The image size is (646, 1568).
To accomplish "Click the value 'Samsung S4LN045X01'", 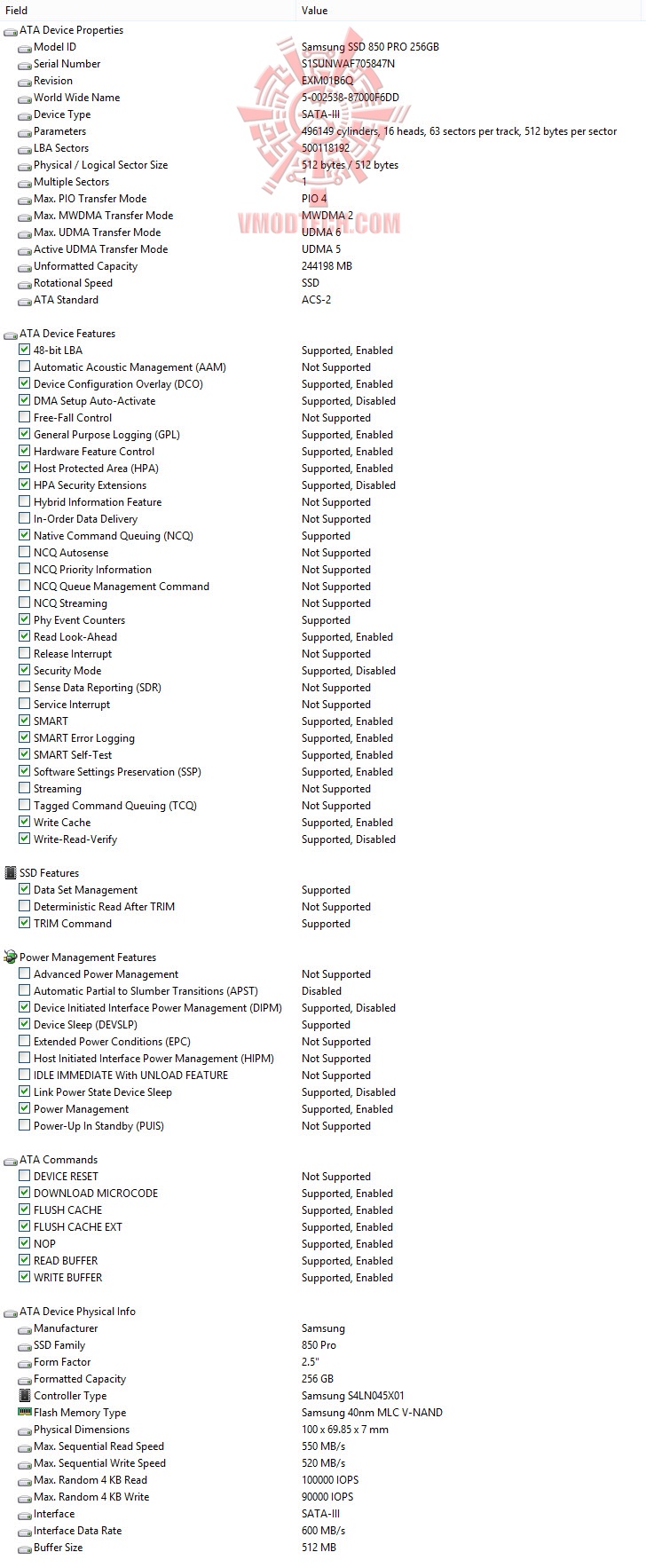I will [353, 1396].
